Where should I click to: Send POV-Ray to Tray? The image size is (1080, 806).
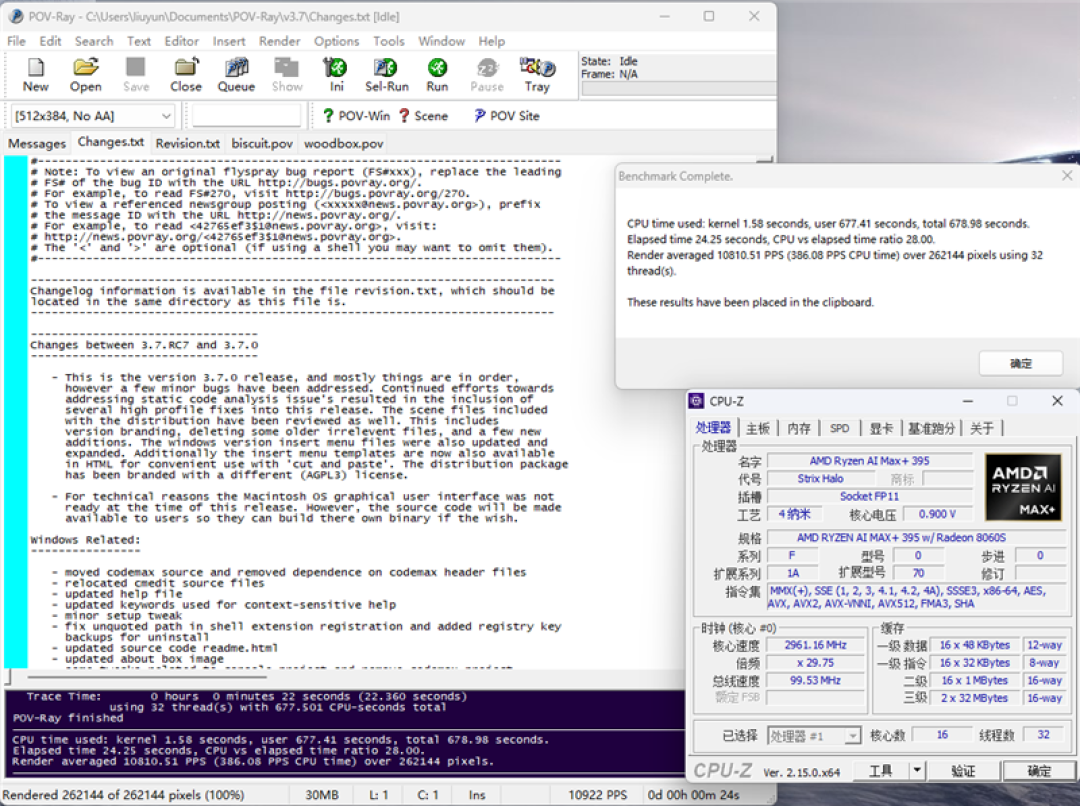tap(537, 75)
